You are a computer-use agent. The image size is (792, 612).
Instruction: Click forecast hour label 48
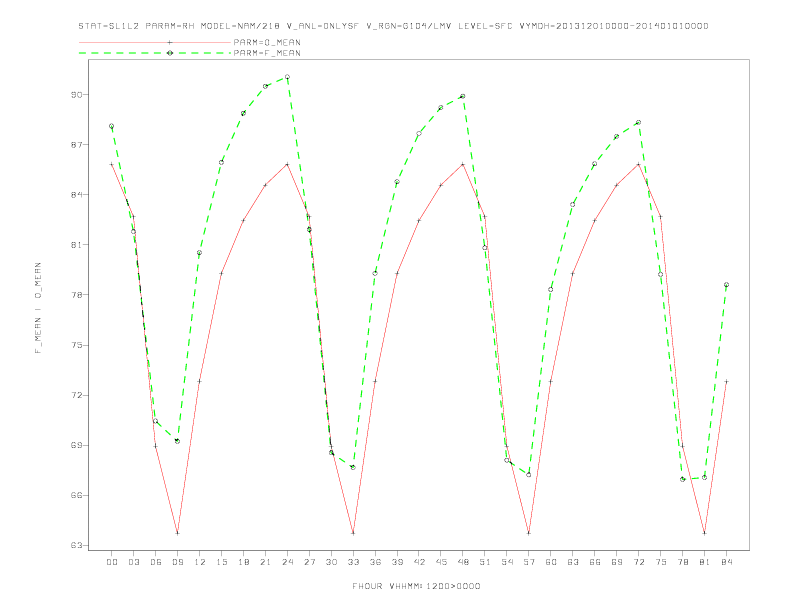click(463, 562)
